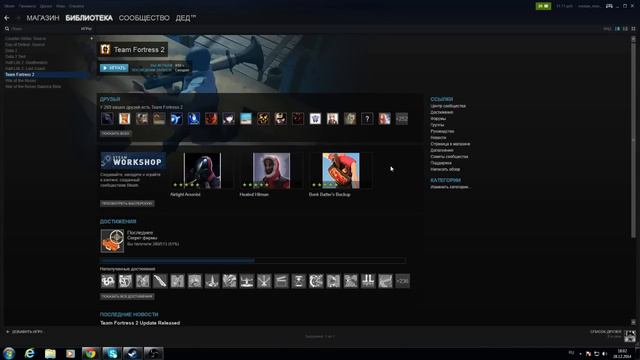Open Heated Hitman workshop item
The image size is (640, 360).
coord(271,171)
